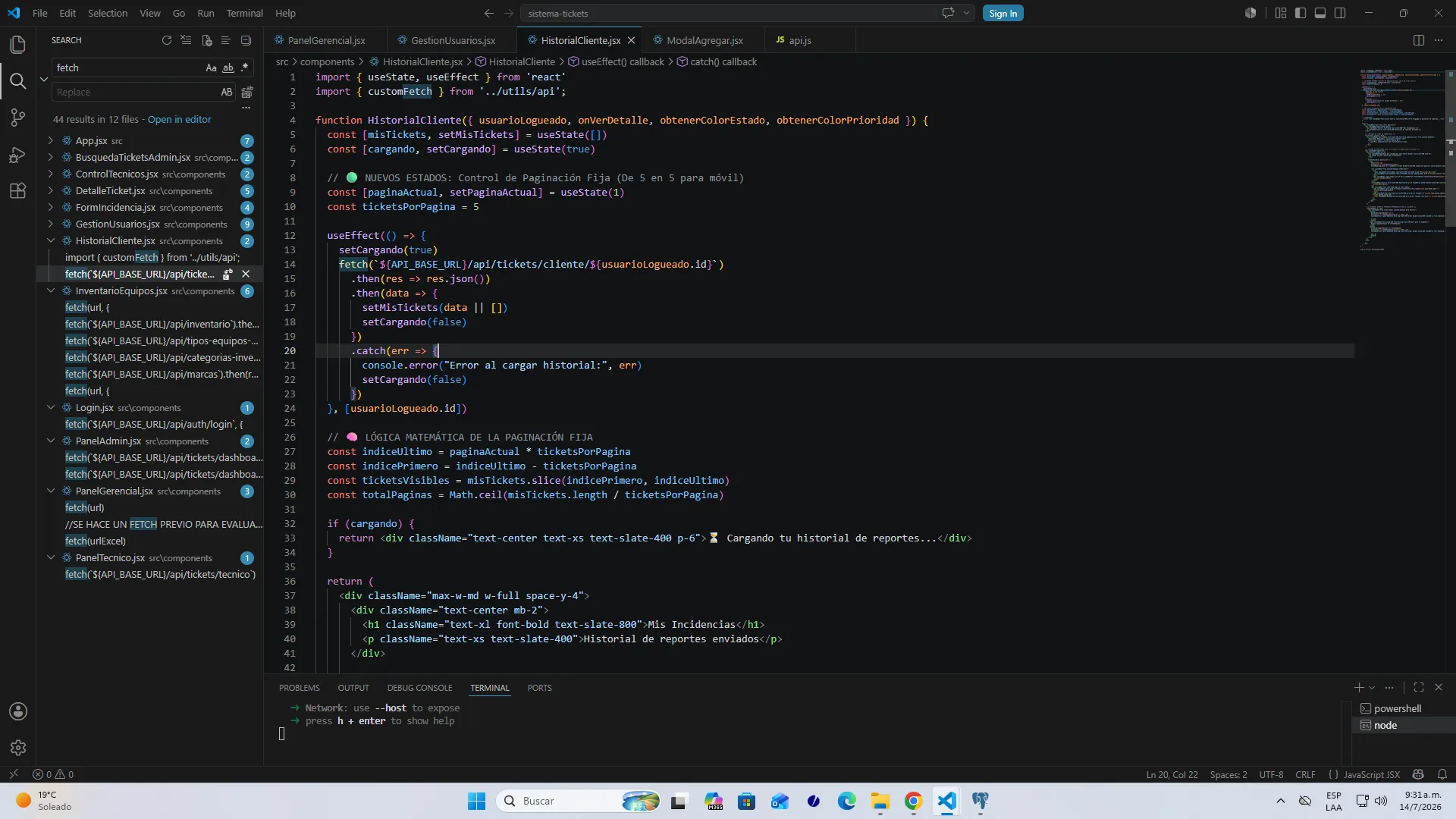Create a new terminal with plus icon
Image resolution: width=1456 pixels, height=819 pixels.
click(1359, 688)
